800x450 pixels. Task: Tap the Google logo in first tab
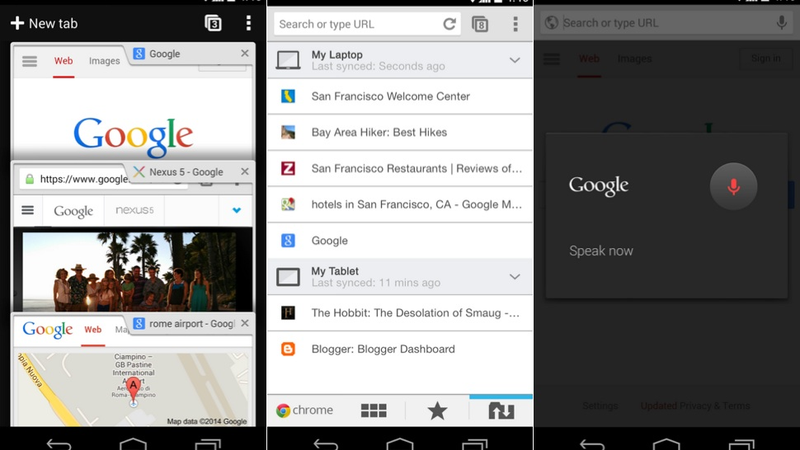click(x=133, y=136)
